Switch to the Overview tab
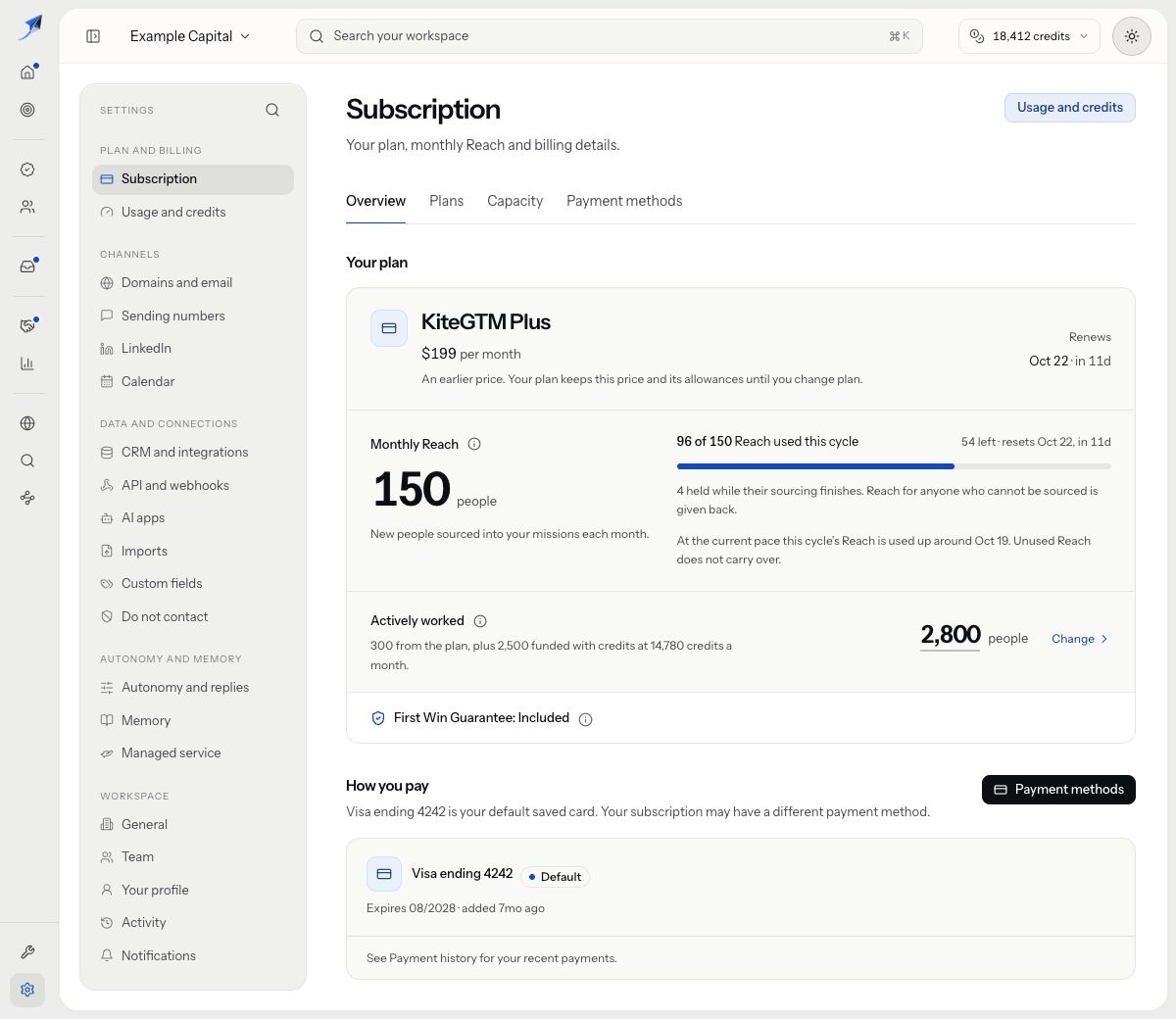 (x=375, y=201)
